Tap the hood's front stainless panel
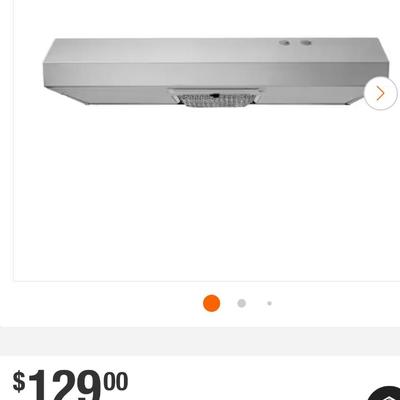The height and width of the screenshot is (400, 400). pos(216,74)
